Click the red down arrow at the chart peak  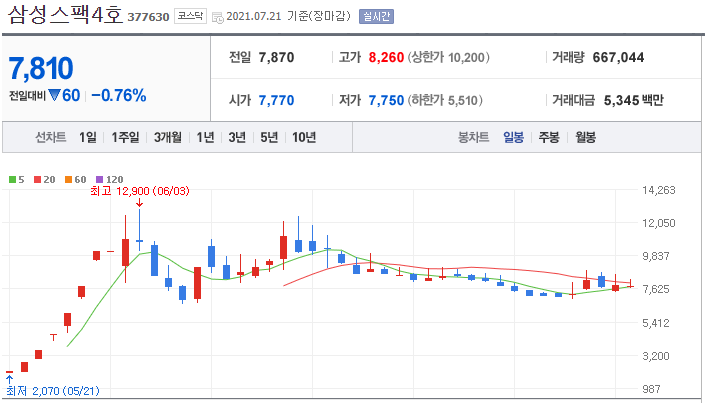coord(139,203)
